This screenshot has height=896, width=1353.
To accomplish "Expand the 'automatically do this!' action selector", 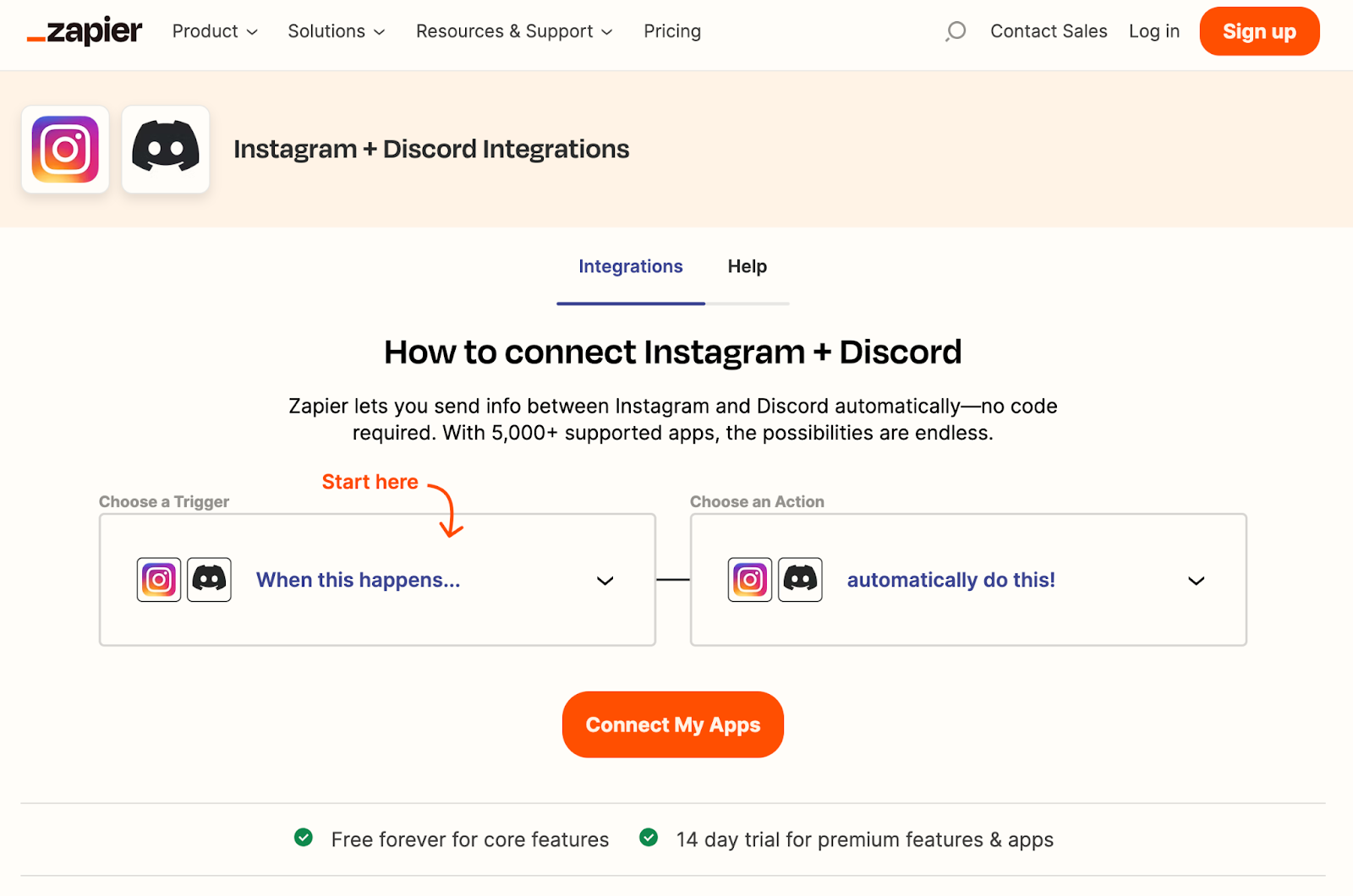I will [1196, 581].
